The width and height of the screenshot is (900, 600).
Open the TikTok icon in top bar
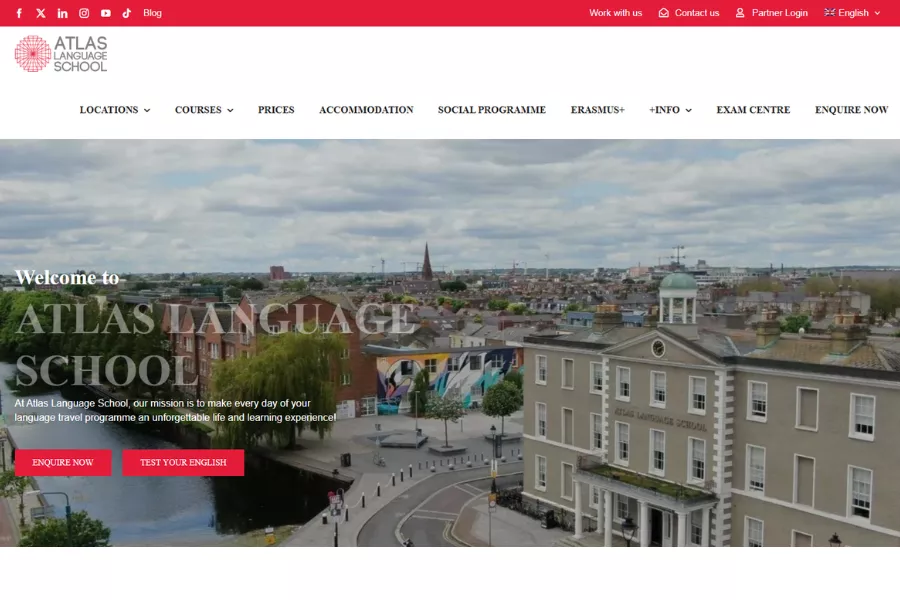[x=127, y=13]
